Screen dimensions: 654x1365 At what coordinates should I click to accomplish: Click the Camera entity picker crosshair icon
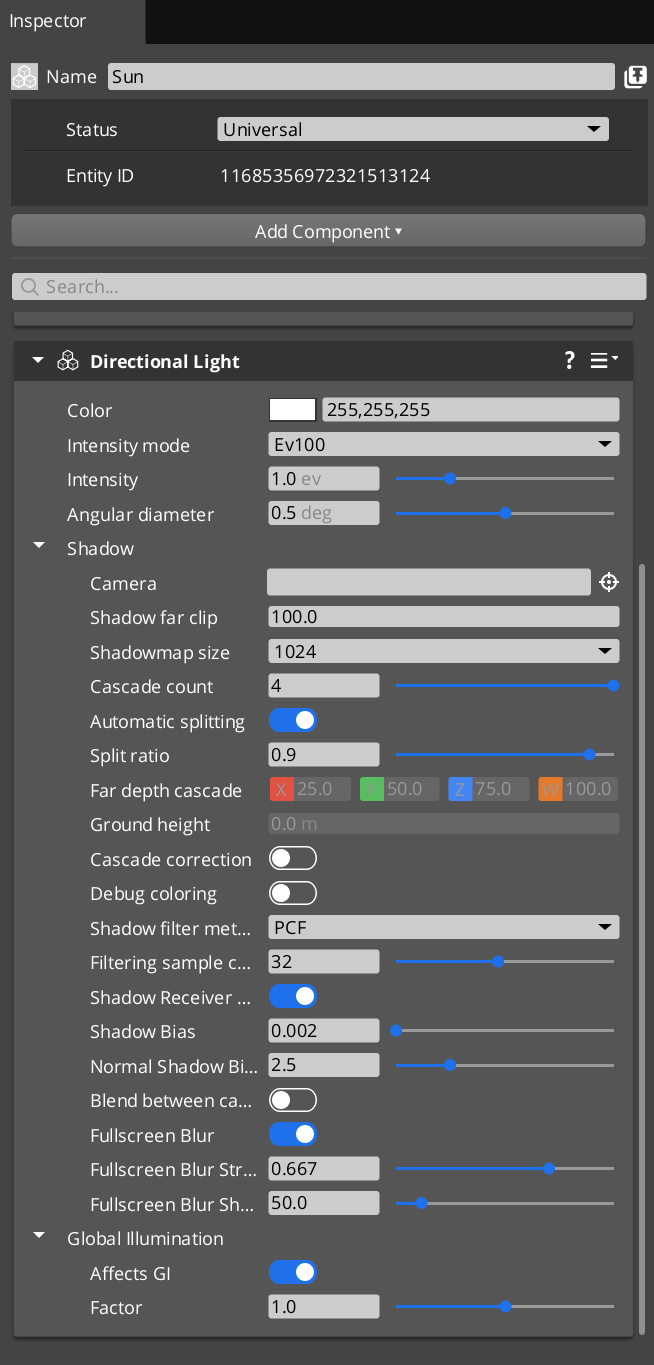pos(609,583)
